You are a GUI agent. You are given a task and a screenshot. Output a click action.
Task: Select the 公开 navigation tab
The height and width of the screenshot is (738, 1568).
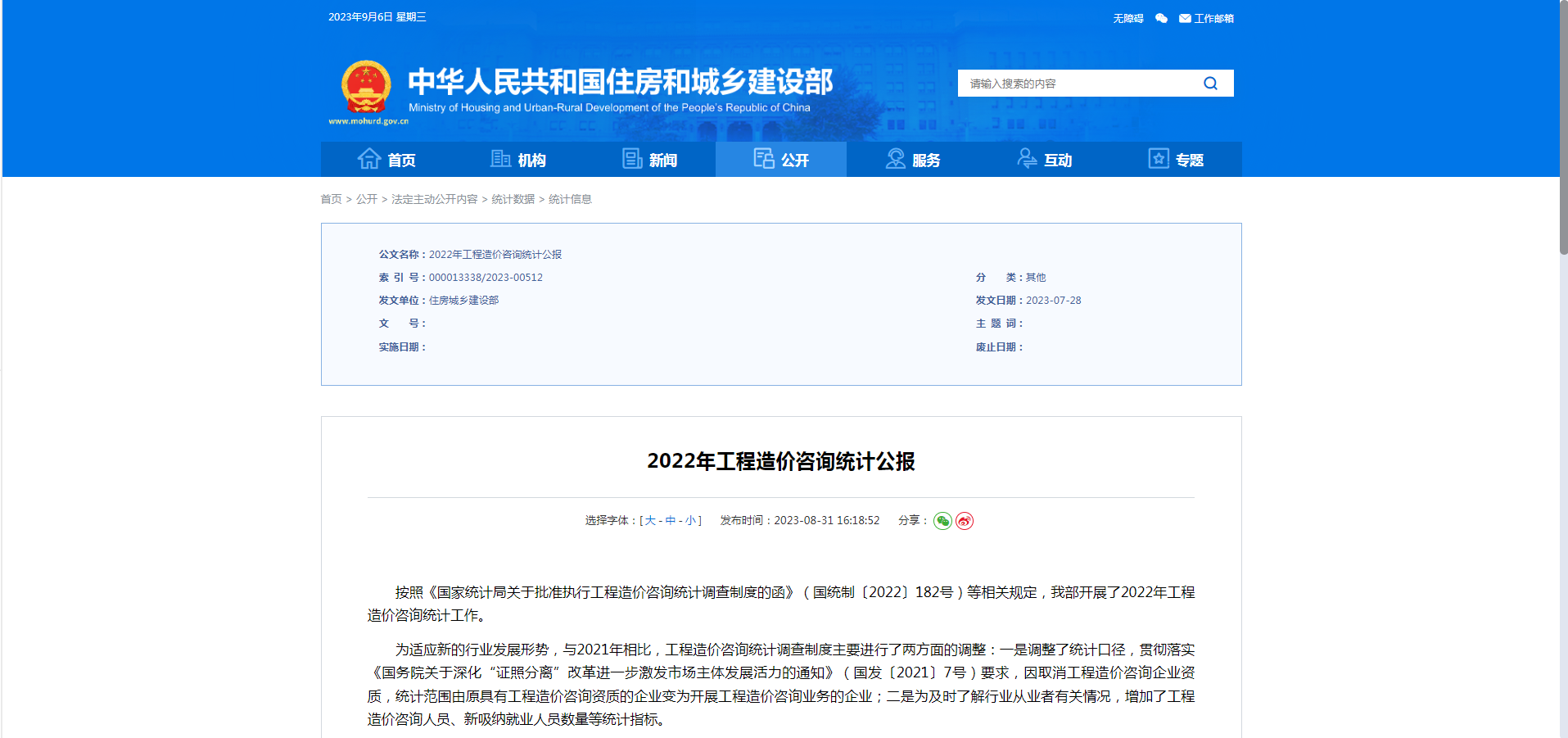coord(781,160)
